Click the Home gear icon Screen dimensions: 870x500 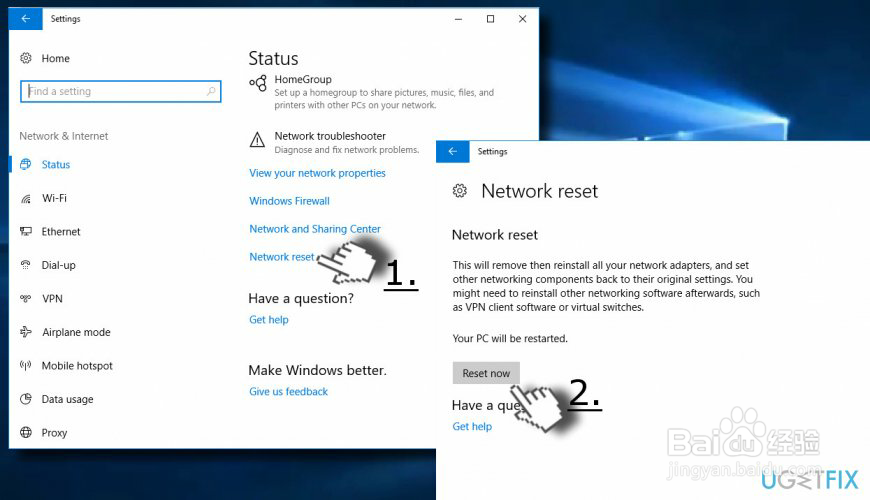pos(26,58)
